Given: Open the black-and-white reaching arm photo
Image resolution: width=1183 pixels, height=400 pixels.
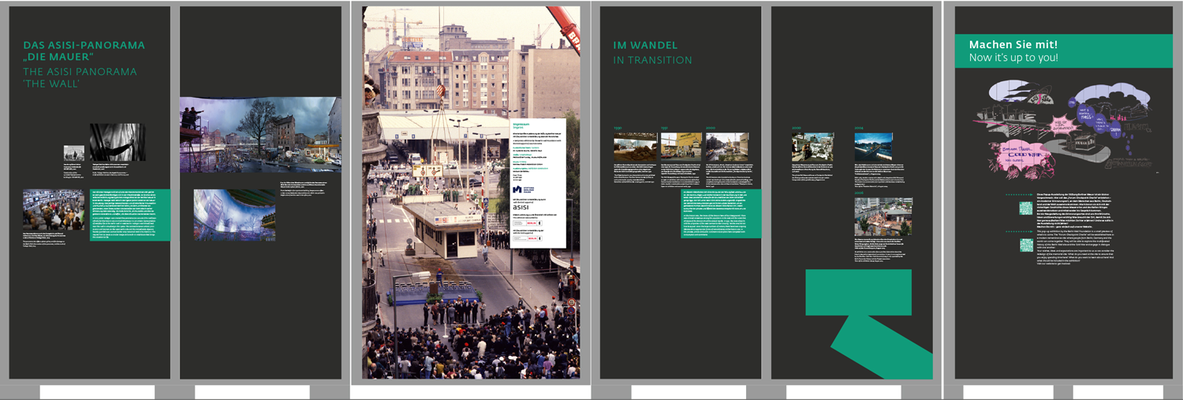Looking at the screenshot, I should click(118, 142).
